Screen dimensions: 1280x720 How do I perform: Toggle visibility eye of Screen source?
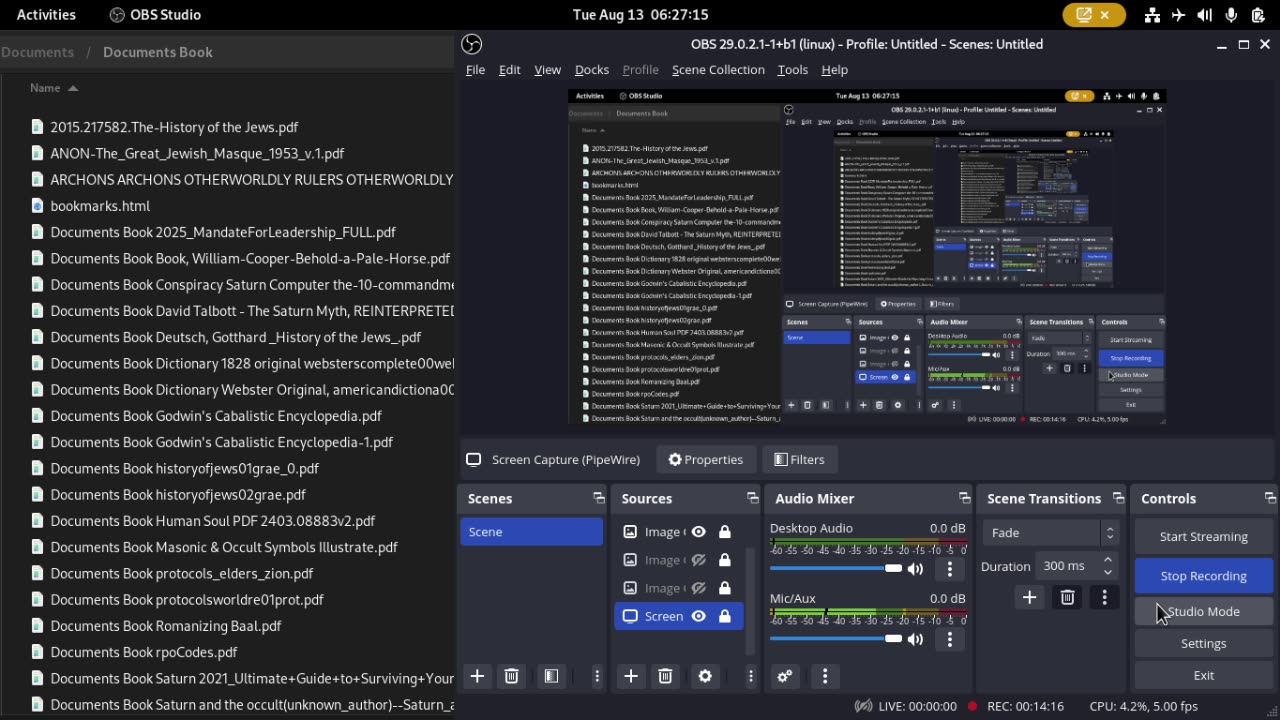click(x=698, y=616)
